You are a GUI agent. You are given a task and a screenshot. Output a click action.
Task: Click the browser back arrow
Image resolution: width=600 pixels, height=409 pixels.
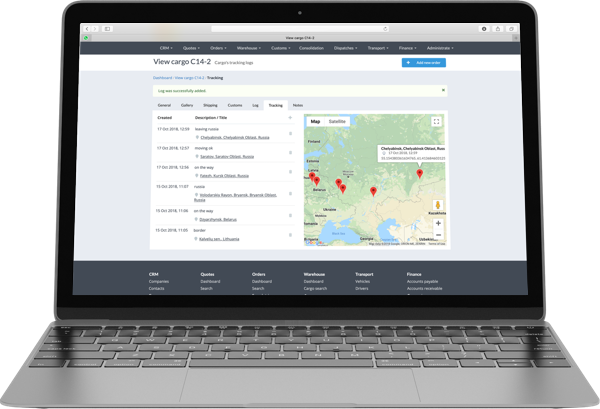coord(87,29)
